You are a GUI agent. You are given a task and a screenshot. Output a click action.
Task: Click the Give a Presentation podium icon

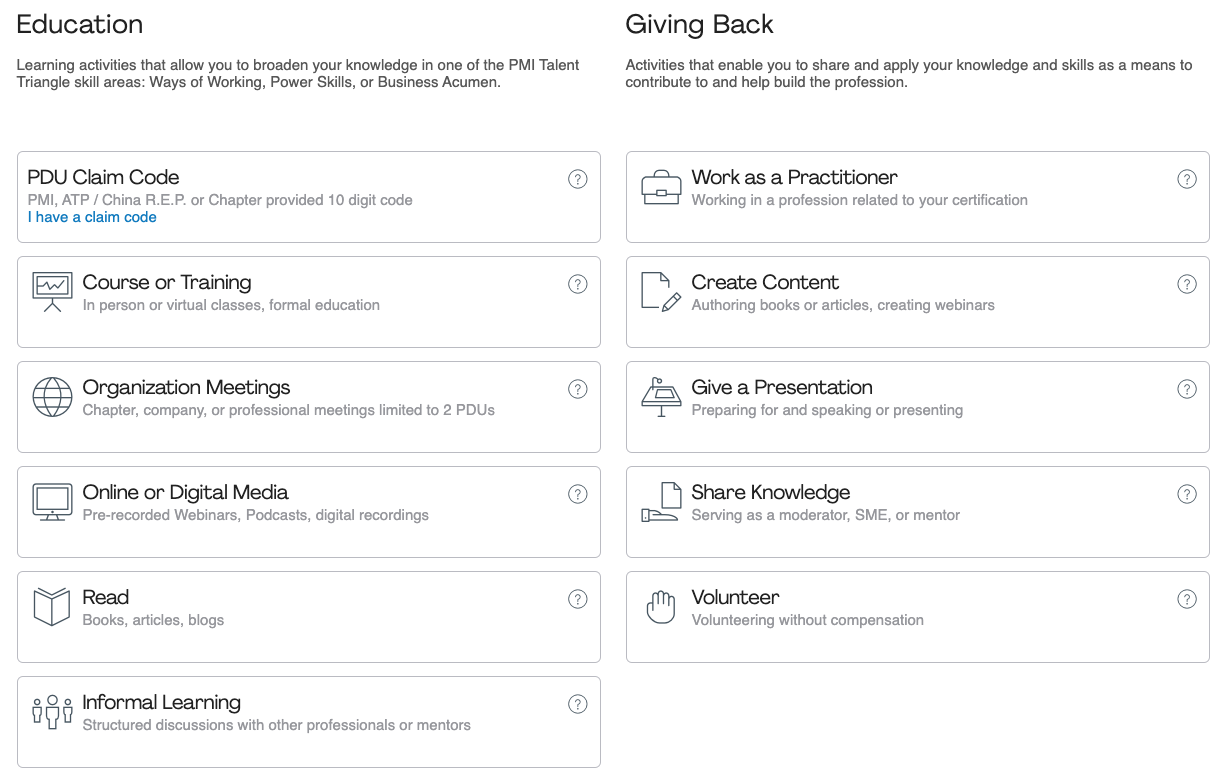pos(661,397)
